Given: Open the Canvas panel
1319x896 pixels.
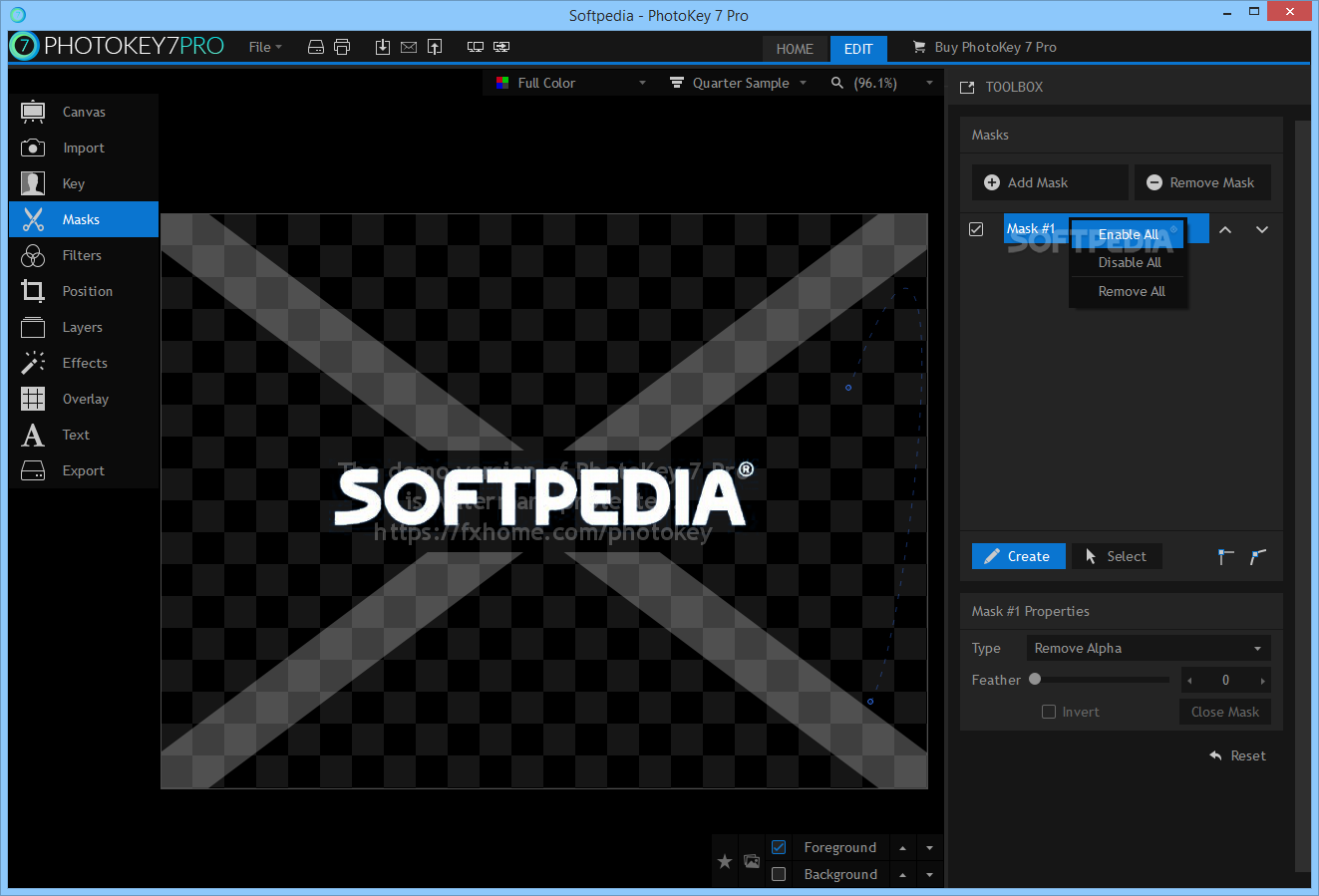Looking at the screenshot, I should tap(84, 112).
